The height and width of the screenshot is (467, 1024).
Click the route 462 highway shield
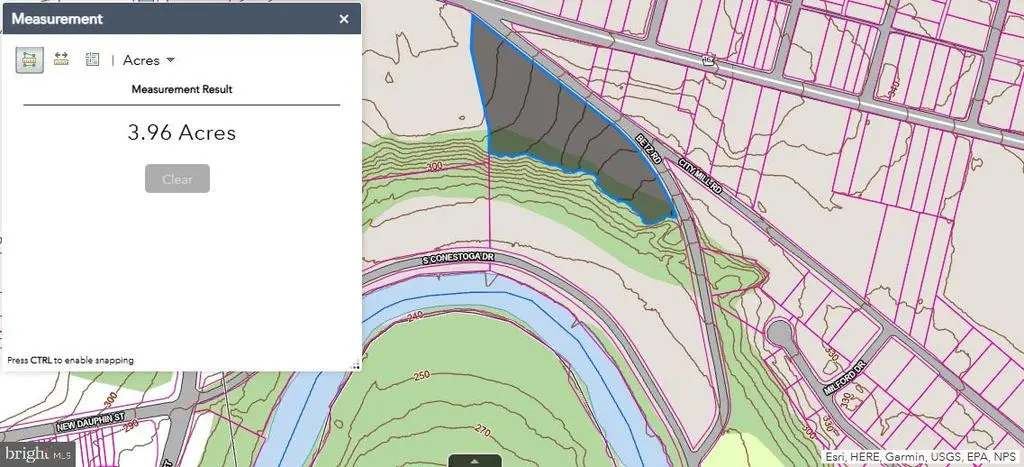tap(709, 63)
